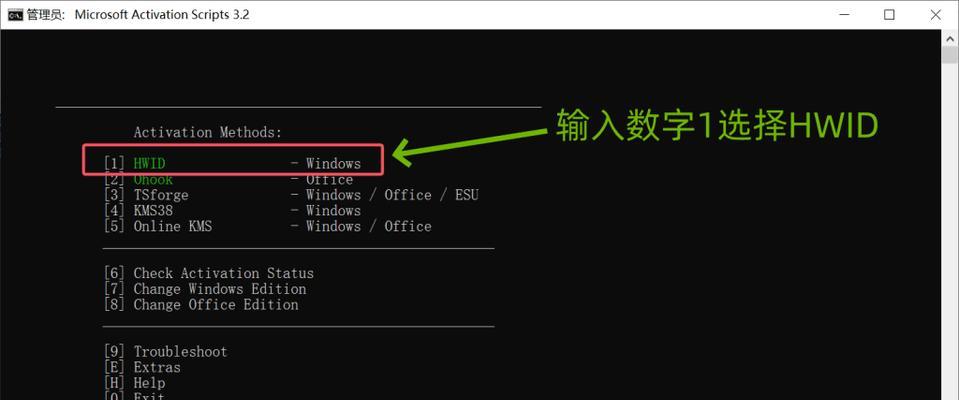Open the Troubleshoot option
The width and height of the screenshot is (959, 400).
coord(165,352)
